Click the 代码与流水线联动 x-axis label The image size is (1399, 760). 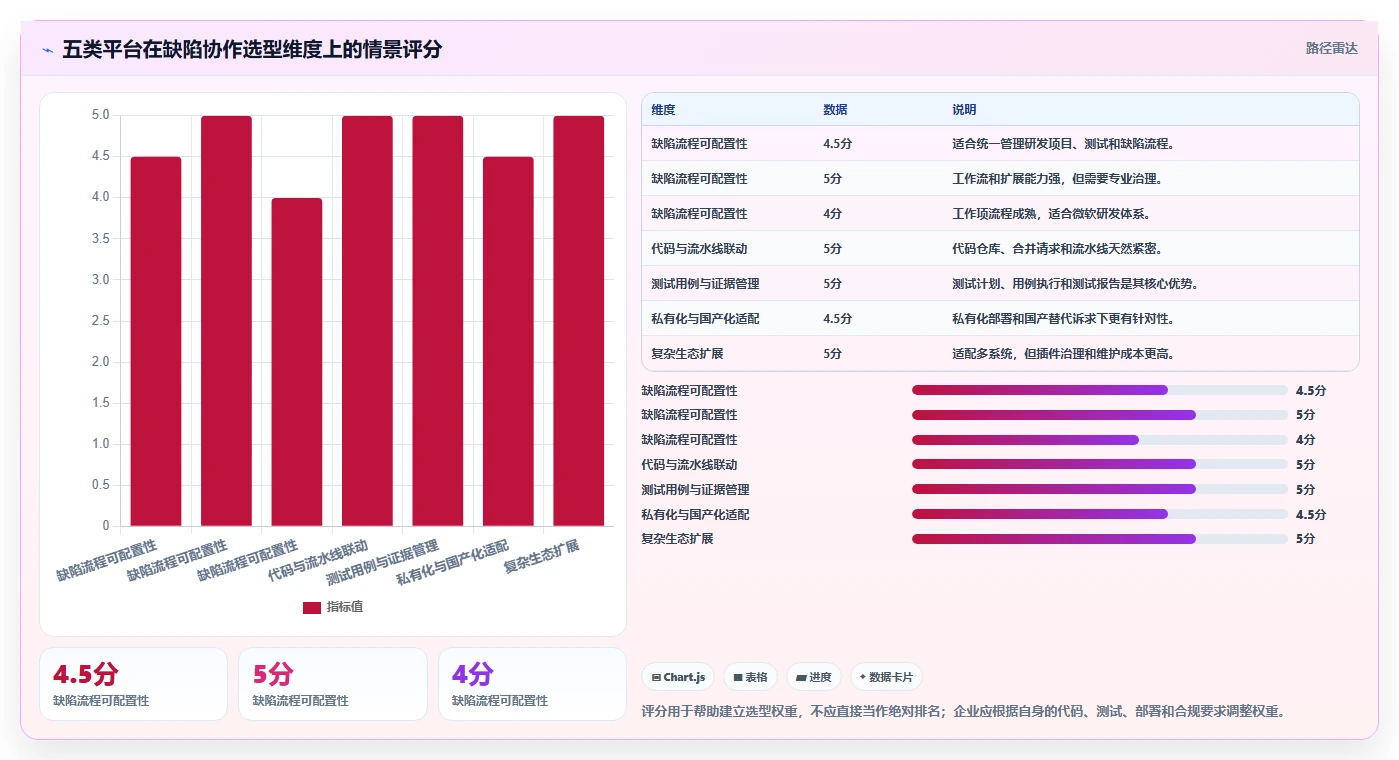(319, 561)
